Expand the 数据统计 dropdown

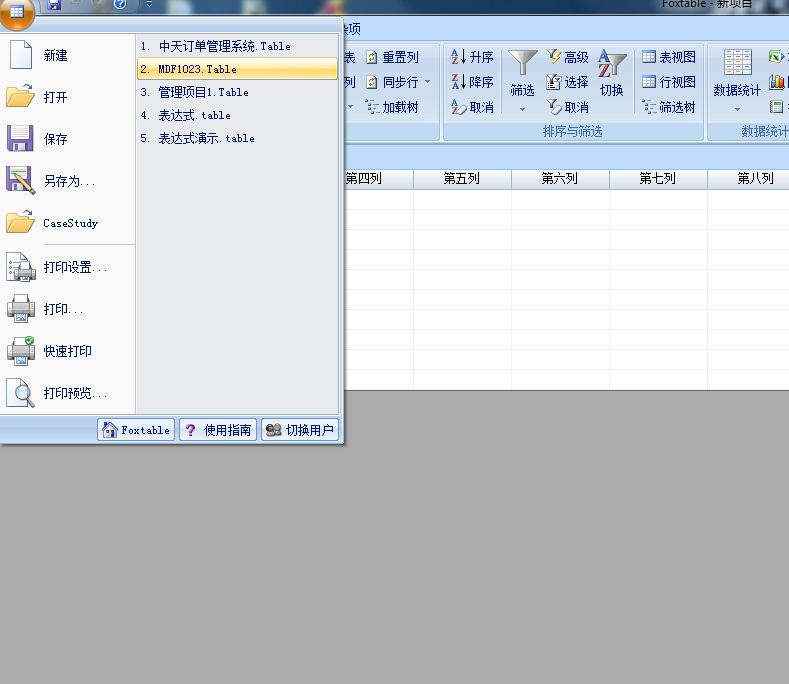(737, 108)
